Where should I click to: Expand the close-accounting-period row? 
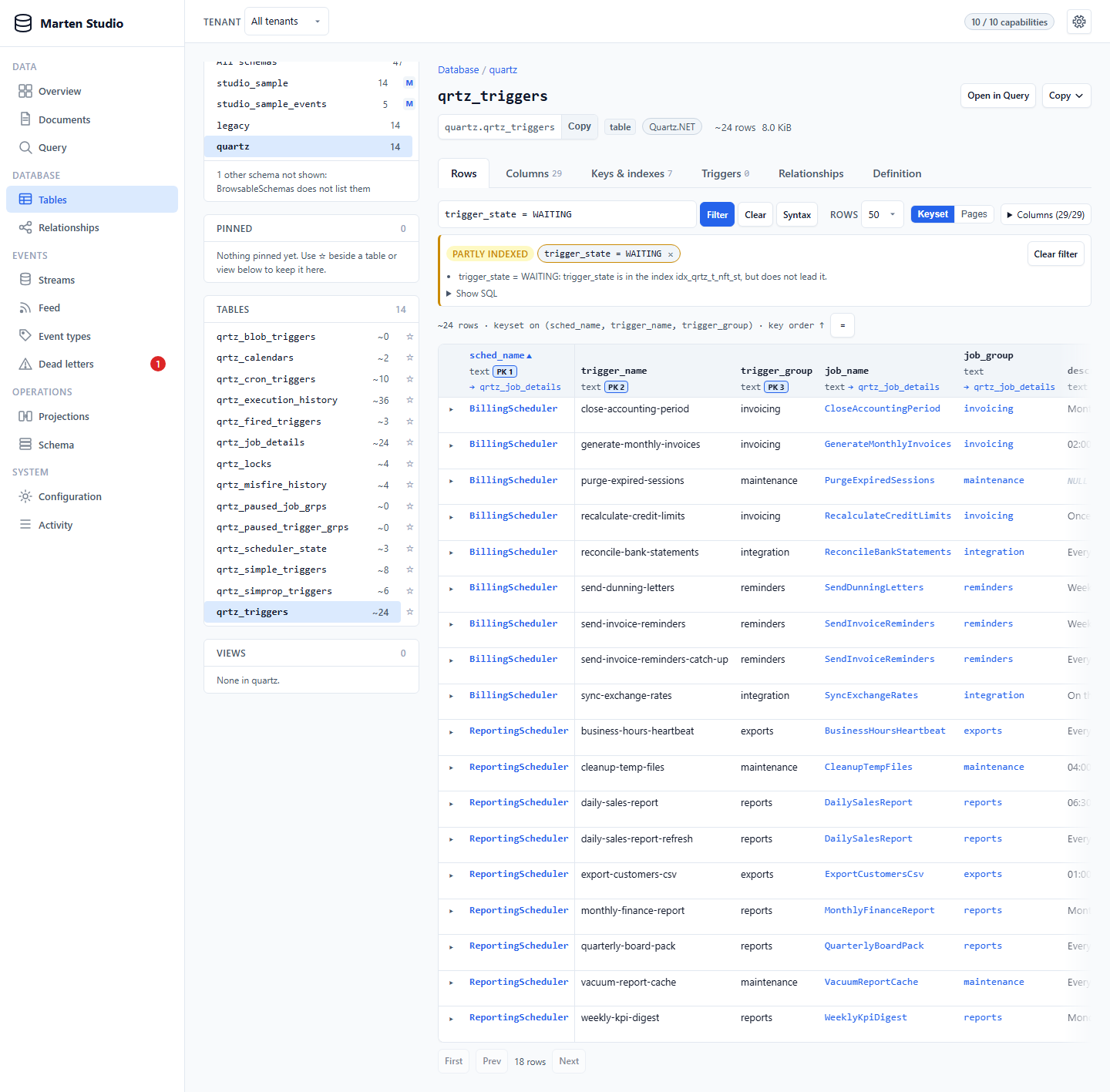(x=452, y=409)
